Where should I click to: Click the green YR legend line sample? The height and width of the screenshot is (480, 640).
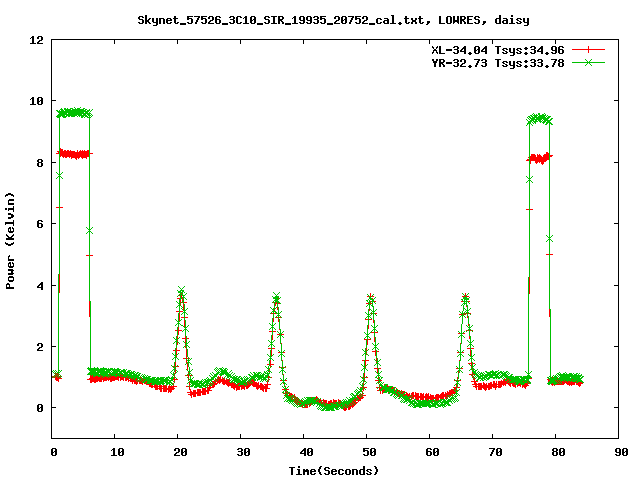click(x=588, y=62)
